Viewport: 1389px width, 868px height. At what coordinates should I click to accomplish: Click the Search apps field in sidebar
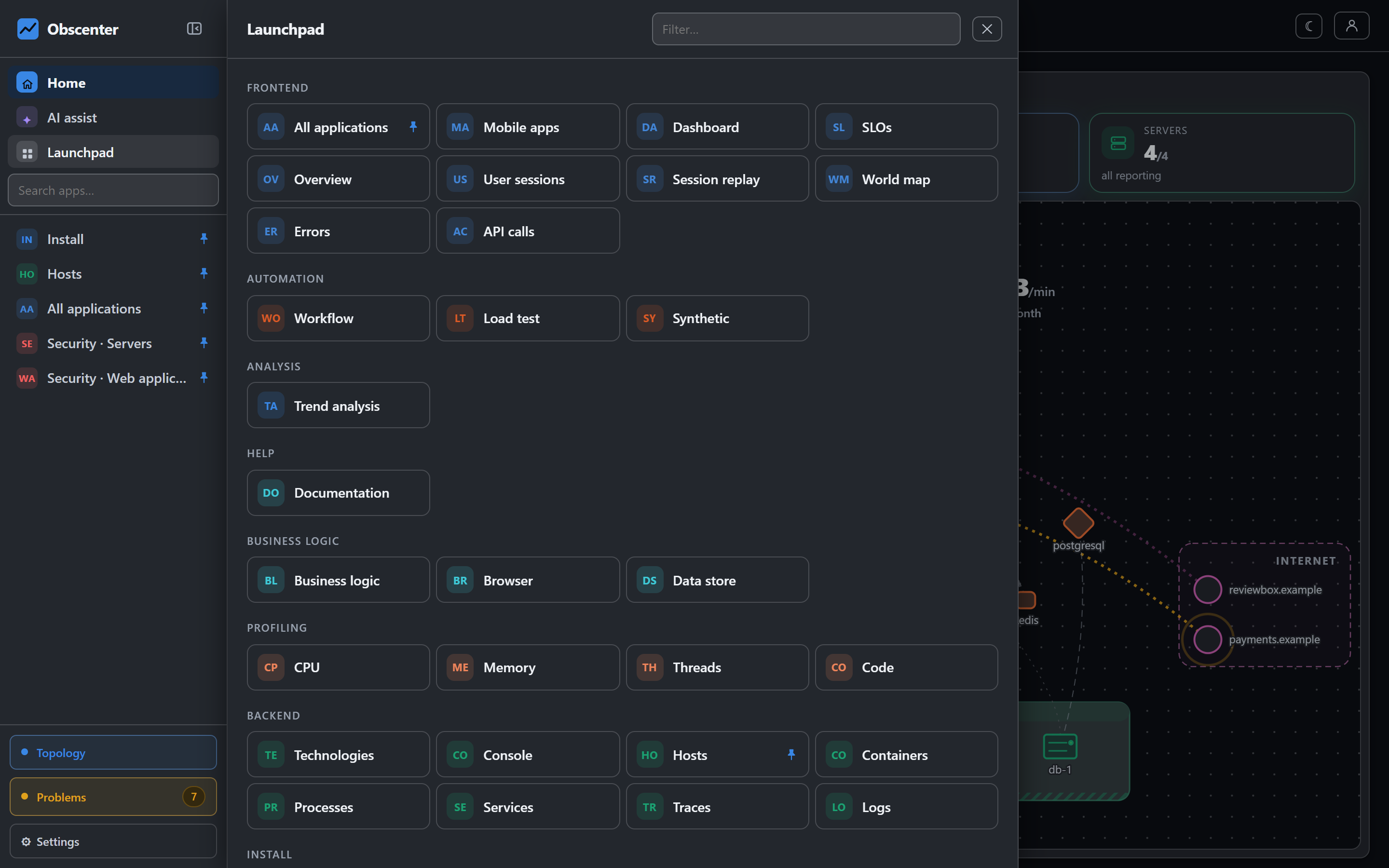[x=113, y=190]
